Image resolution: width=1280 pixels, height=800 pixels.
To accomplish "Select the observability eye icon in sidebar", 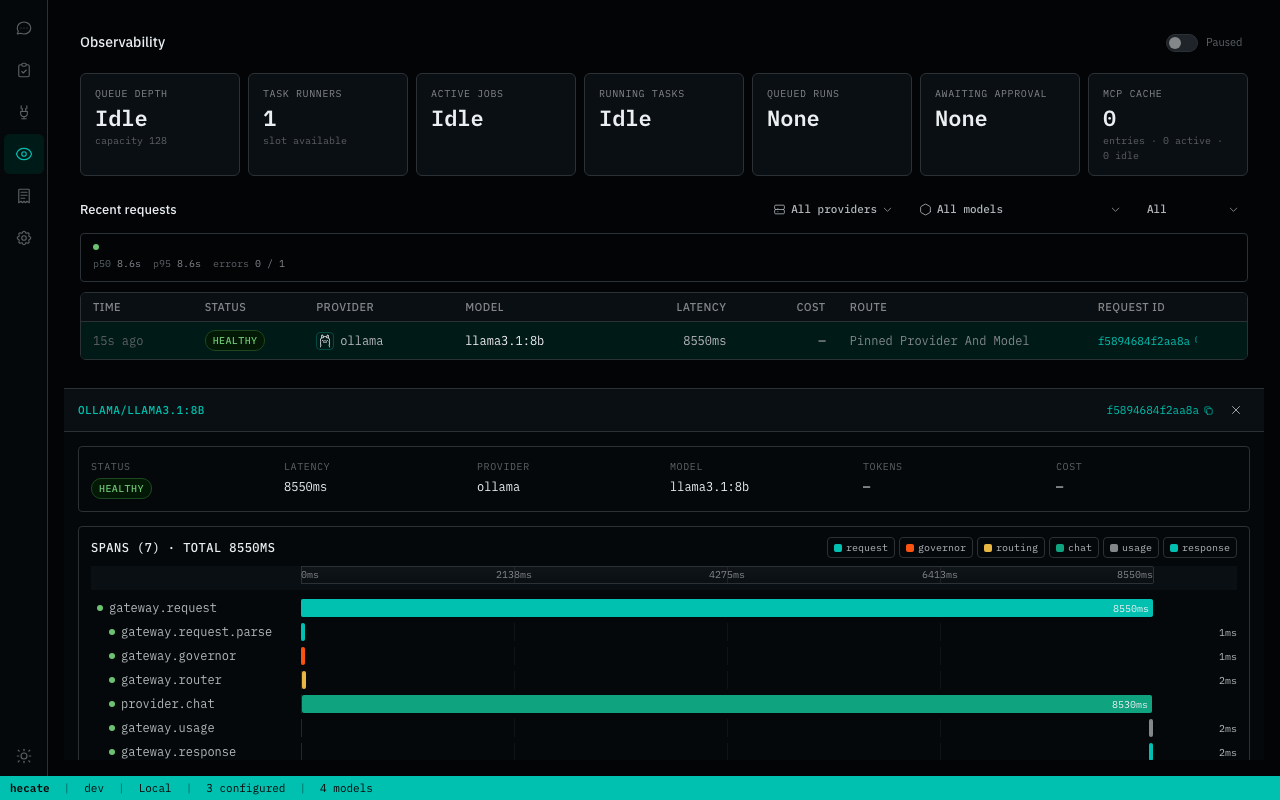I will click(x=24, y=154).
